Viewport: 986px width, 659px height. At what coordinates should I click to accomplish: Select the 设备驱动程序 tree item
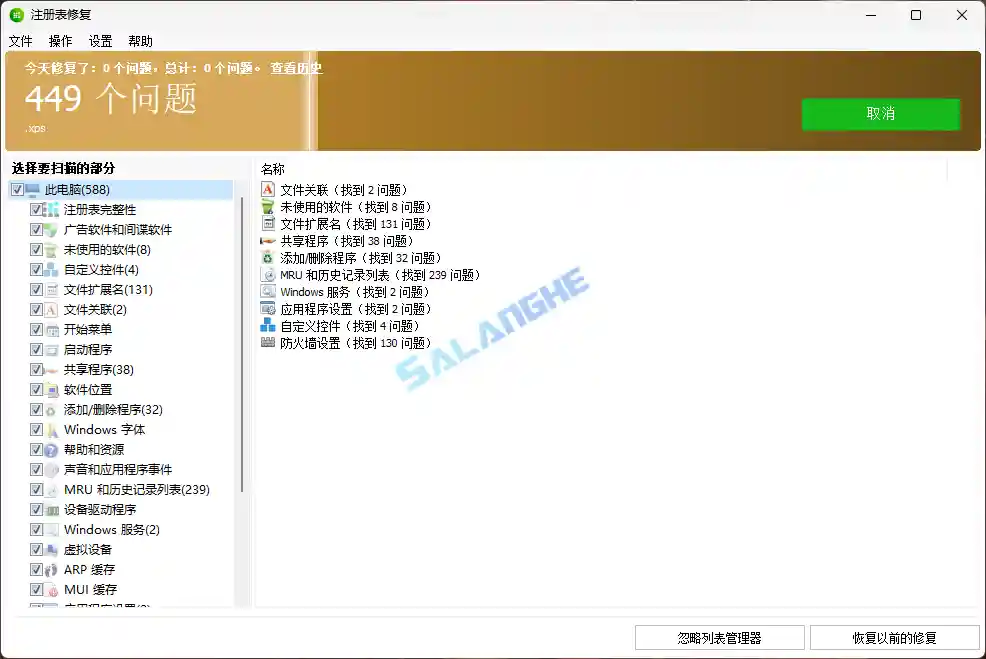[x=100, y=509]
